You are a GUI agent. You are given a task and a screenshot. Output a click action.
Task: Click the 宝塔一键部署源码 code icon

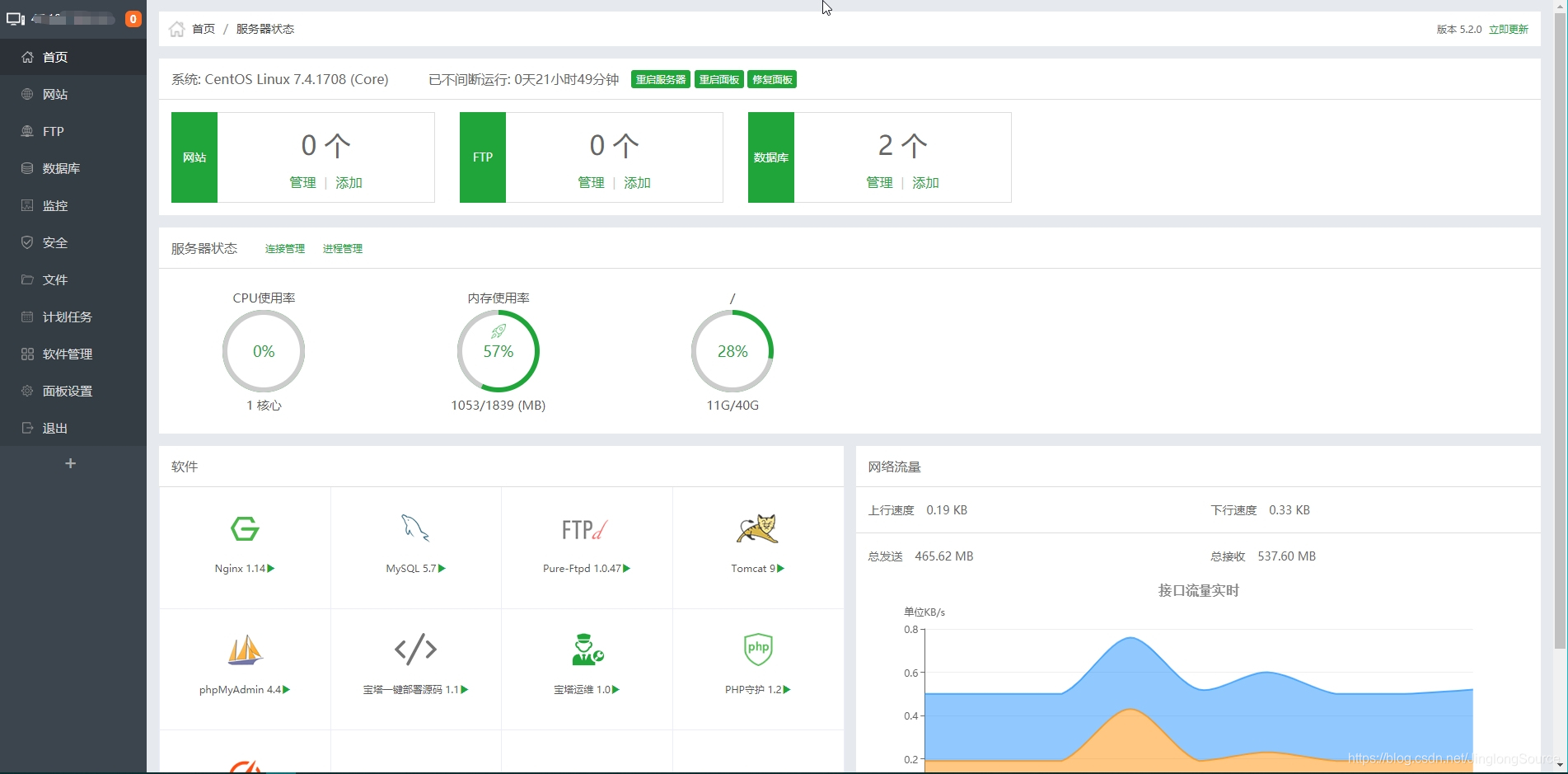click(x=415, y=650)
